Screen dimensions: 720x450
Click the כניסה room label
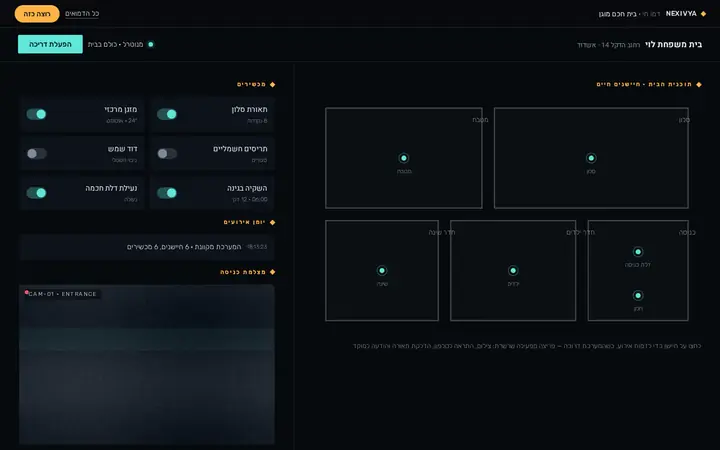pyautogui.click(x=687, y=232)
